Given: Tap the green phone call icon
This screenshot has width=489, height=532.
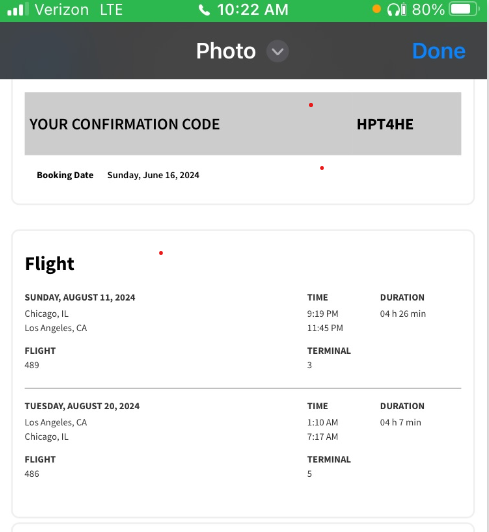Looking at the screenshot, I should (x=204, y=10).
